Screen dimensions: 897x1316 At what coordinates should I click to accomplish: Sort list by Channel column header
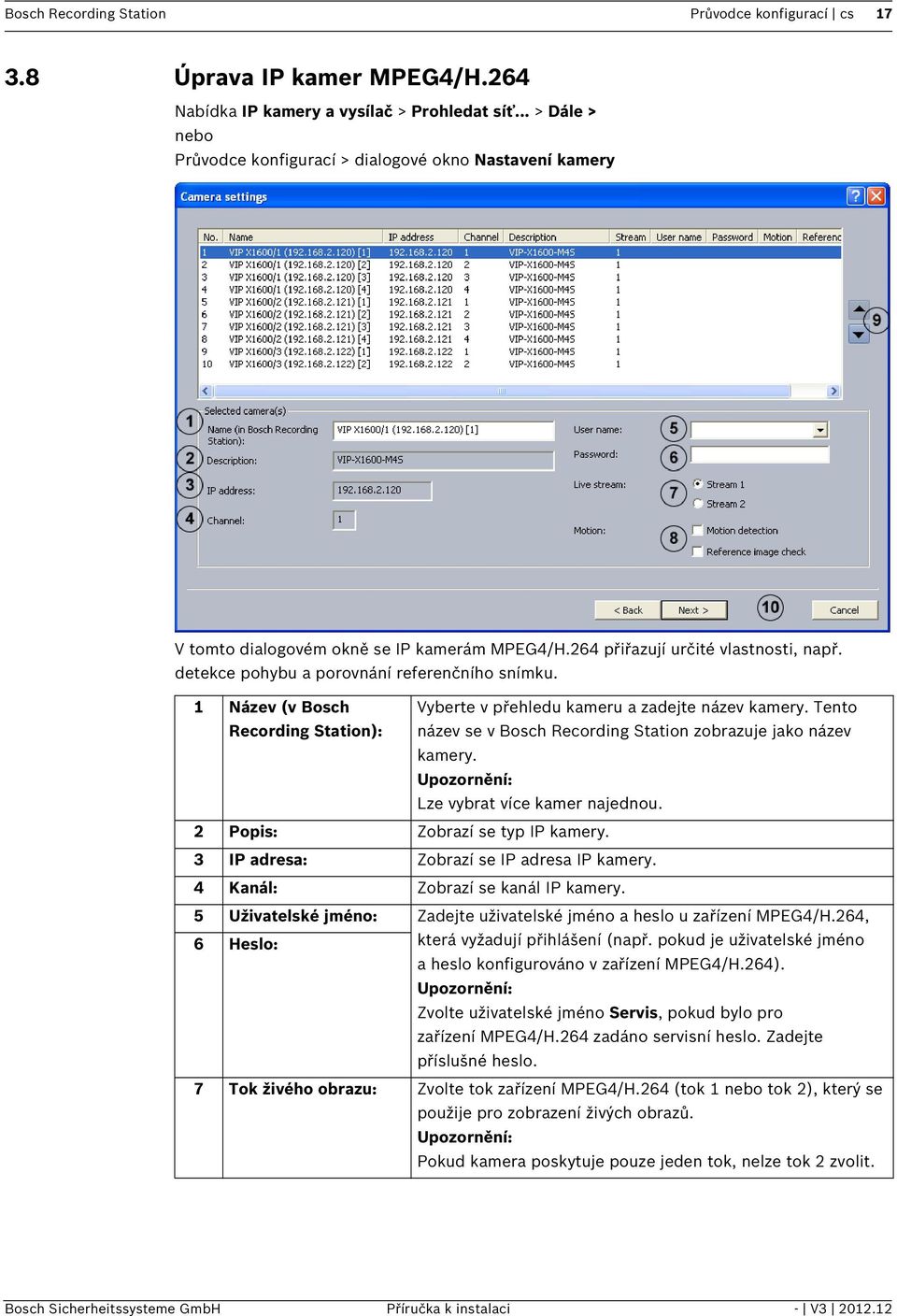click(481, 237)
